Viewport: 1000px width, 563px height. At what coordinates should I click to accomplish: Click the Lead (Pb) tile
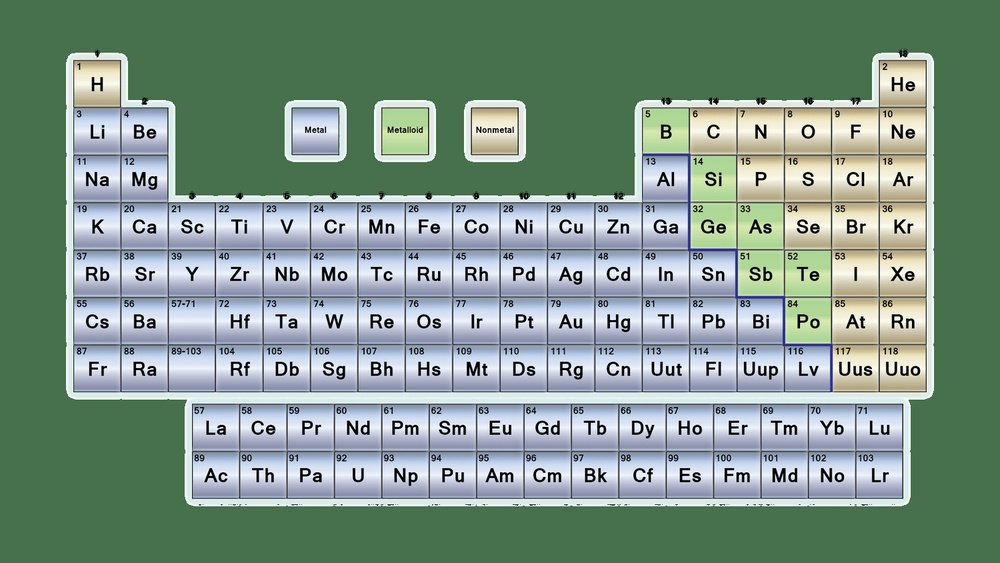(x=713, y=321)
